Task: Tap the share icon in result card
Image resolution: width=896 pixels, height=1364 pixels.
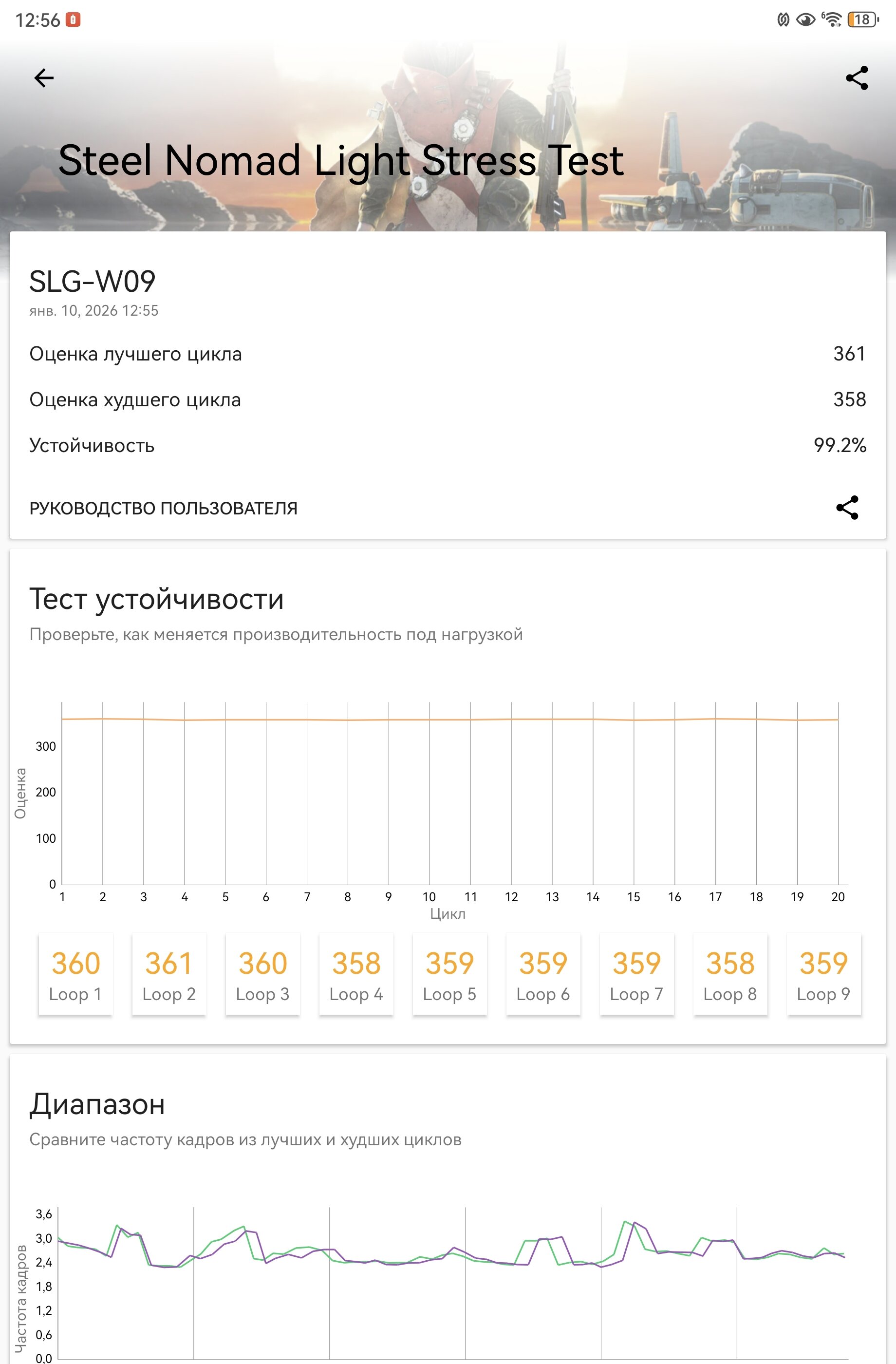Action: click(847, 508)
